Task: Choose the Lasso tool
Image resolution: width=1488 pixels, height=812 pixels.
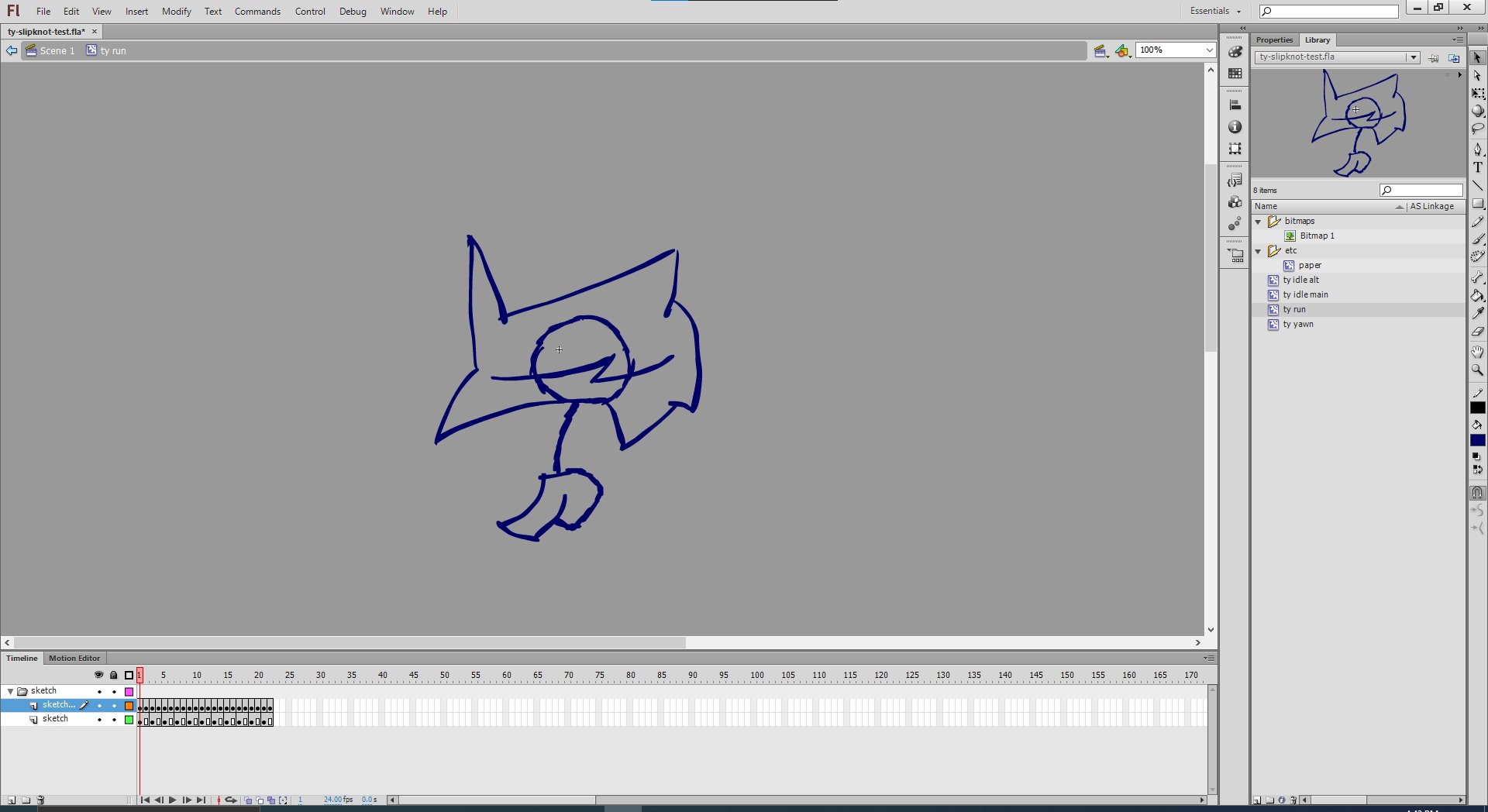Action: [1477, 129]
